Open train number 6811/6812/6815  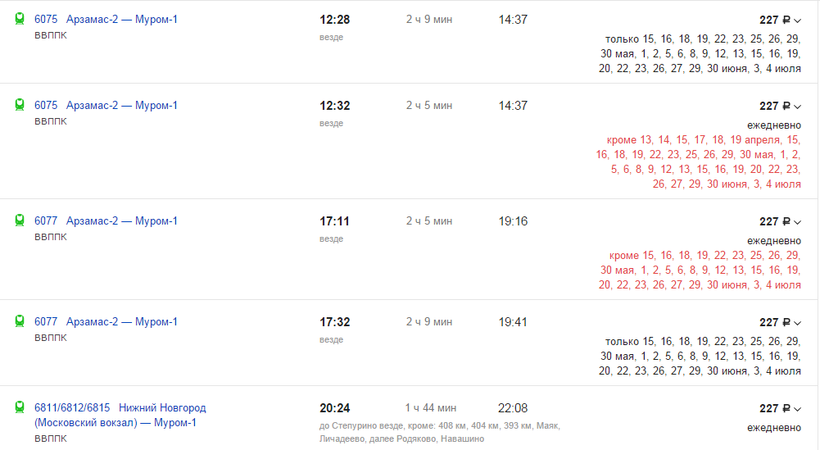point(72,408)
